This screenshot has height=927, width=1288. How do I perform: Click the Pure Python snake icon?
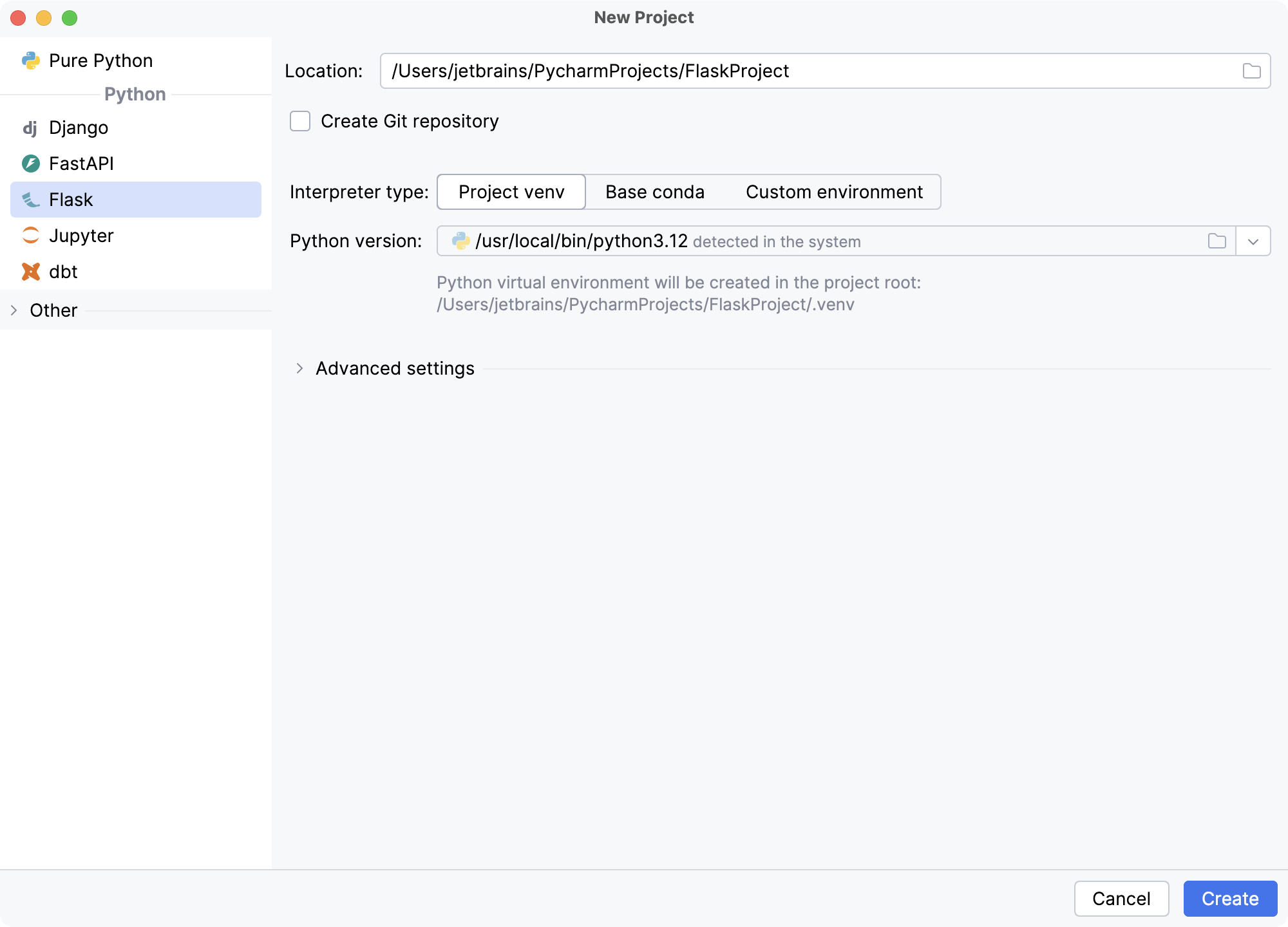(30, 61)
